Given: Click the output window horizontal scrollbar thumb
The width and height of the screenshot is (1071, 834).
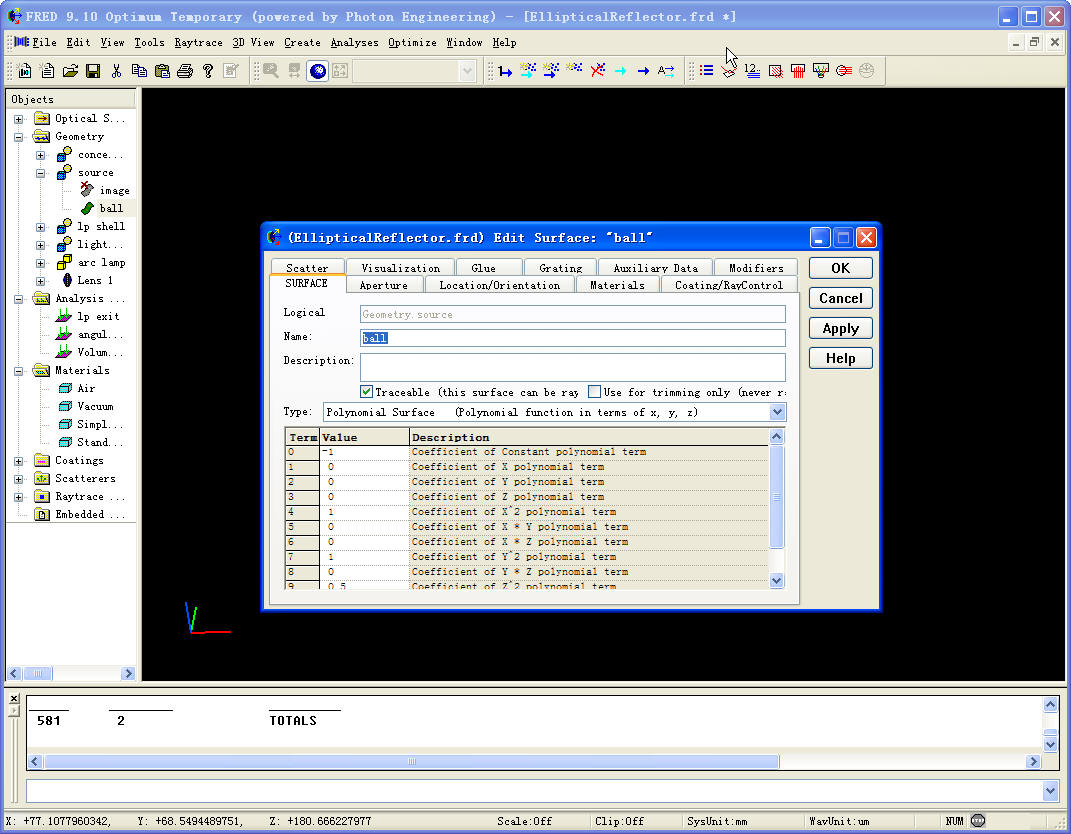Looking at the screenshot, I should click(x=411, y=761).
